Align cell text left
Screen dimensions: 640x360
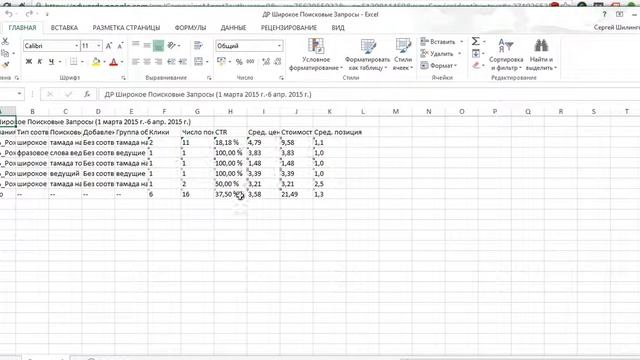click(136, 62)
